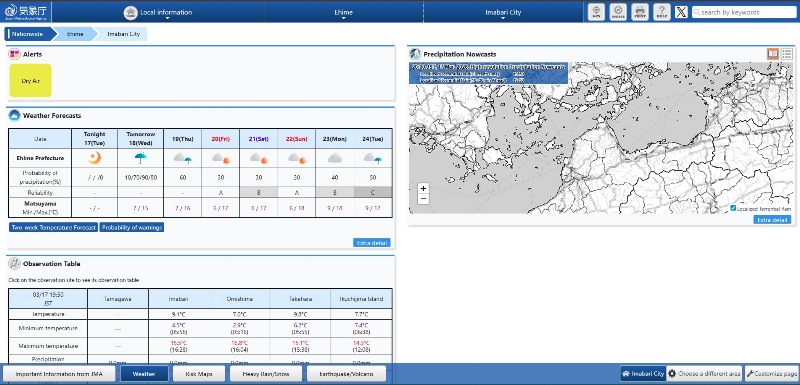Screen dimensions: 800x385
Task: Zoom in on the precipitation map
Action: (x=423, y=188)
